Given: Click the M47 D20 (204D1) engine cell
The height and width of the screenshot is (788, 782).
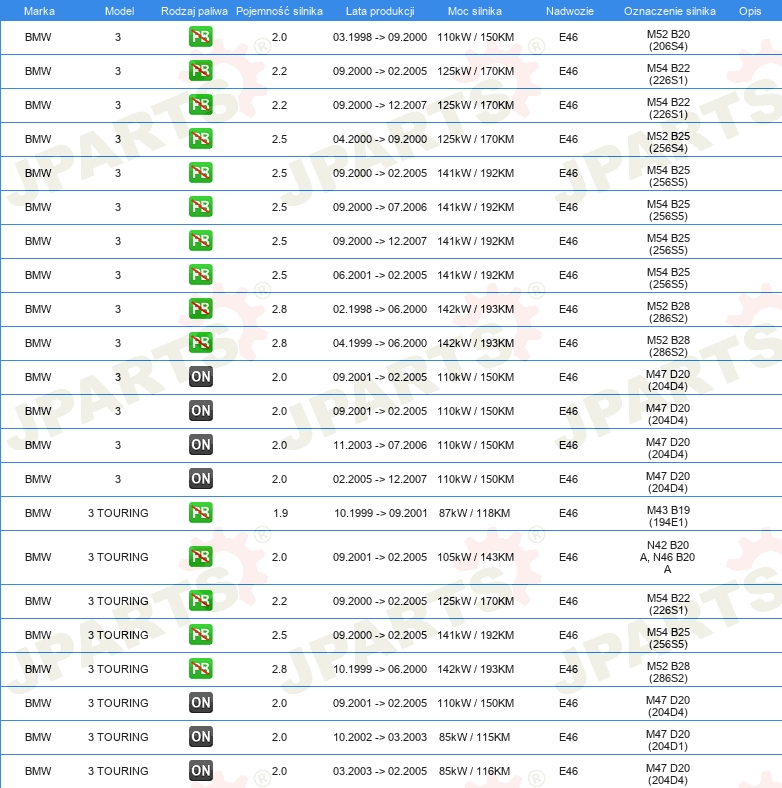Looking at the screenshot, I should pyautogui.click(x=668, y=740).
